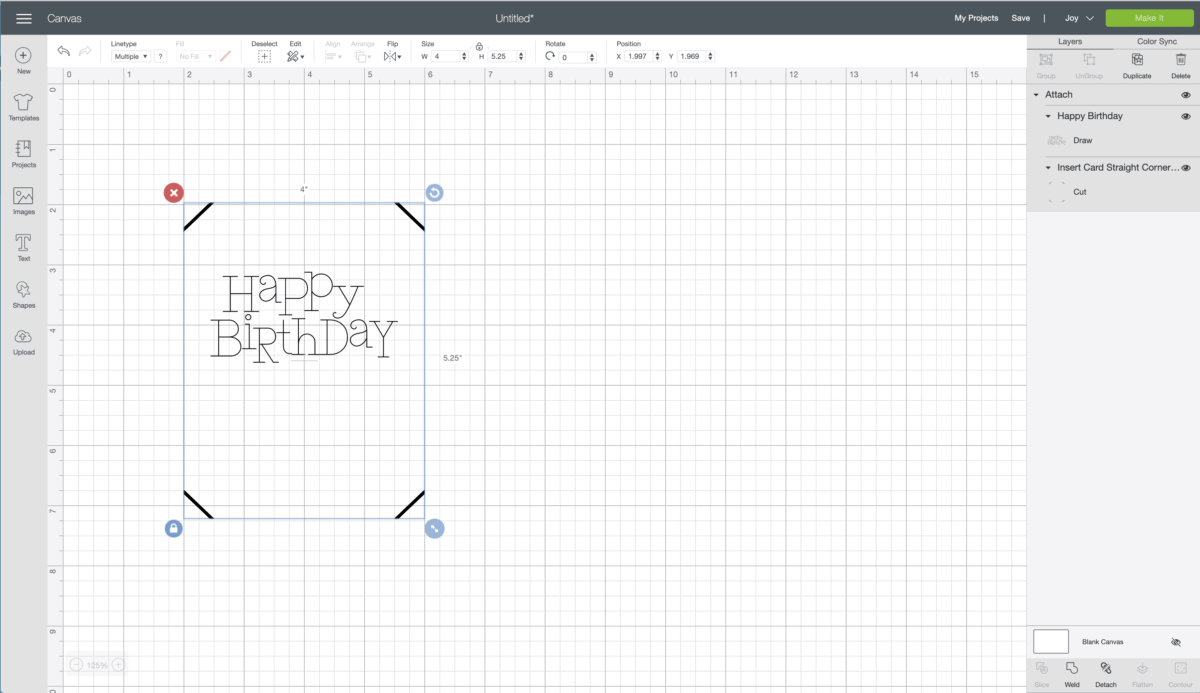Image resolution: width=1200 pixels, height=693 pixels.
Task: Open My Projects
Action: pyautogui.click(x=976, y=17)
